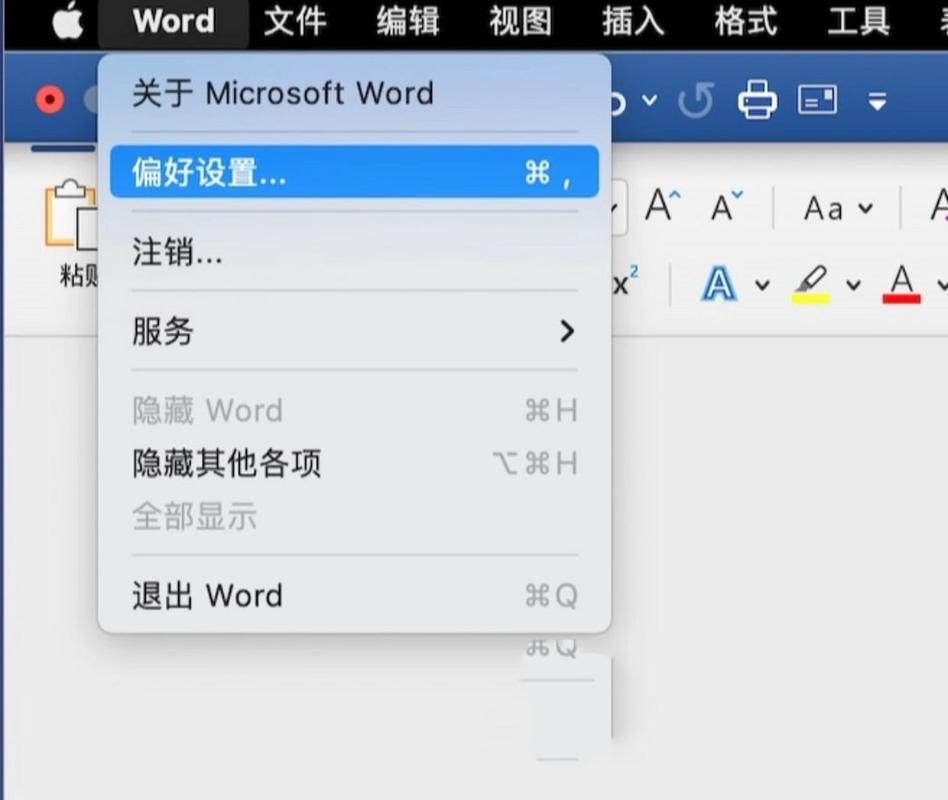Apply superscript formatting

click(x=626, y=281)
